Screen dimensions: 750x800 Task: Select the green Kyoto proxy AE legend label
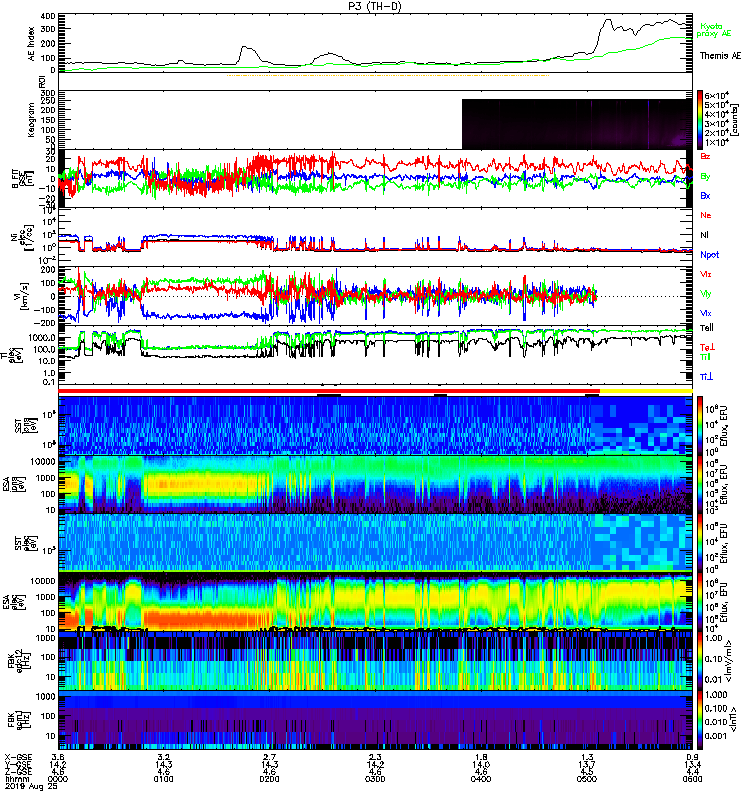pos(713,30)
